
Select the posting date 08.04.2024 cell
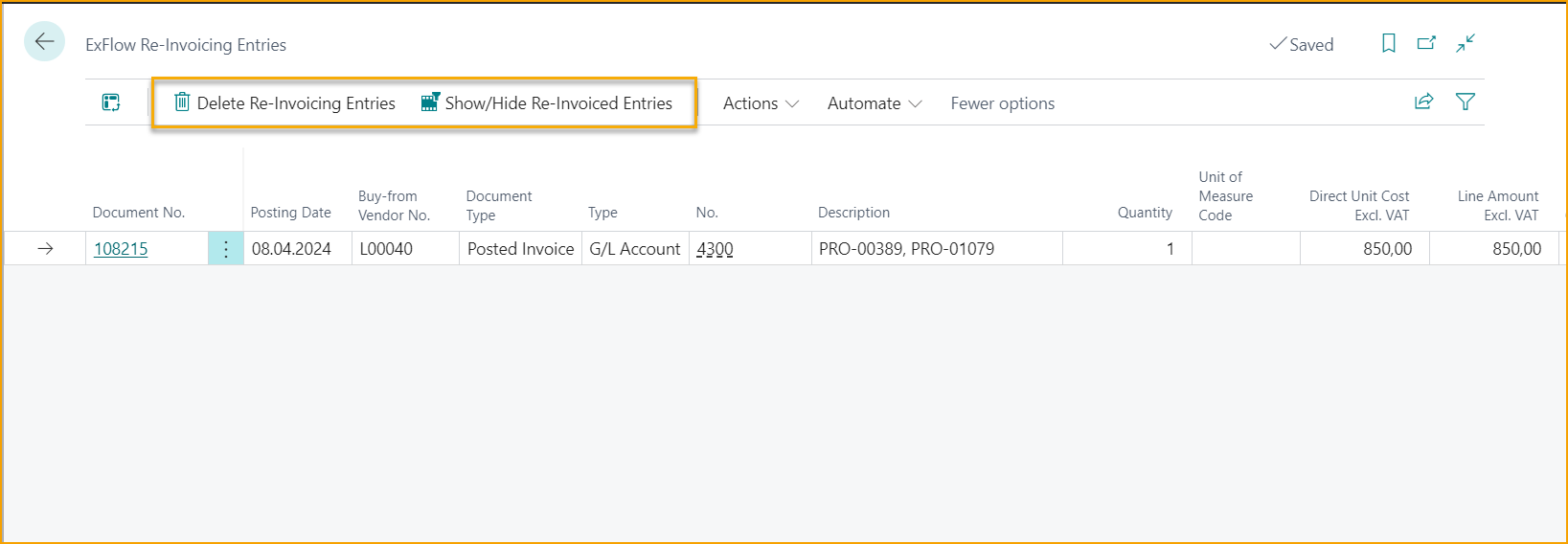click(x=298, y=249)
